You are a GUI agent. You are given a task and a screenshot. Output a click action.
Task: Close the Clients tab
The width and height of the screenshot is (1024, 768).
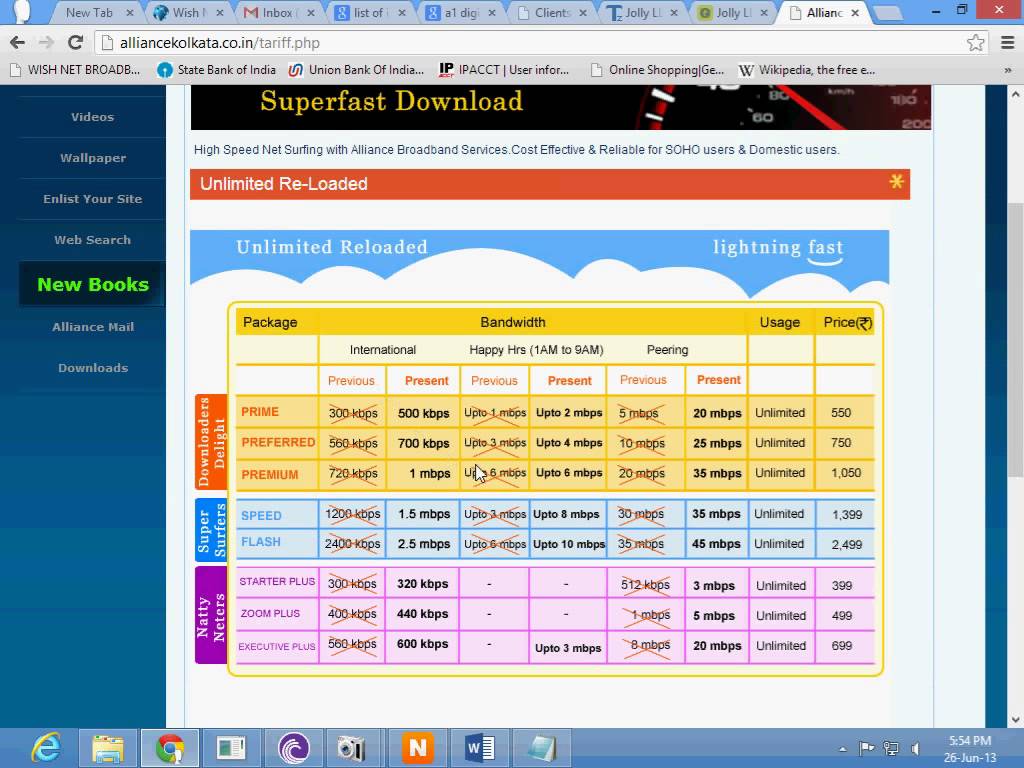(583, 12)
